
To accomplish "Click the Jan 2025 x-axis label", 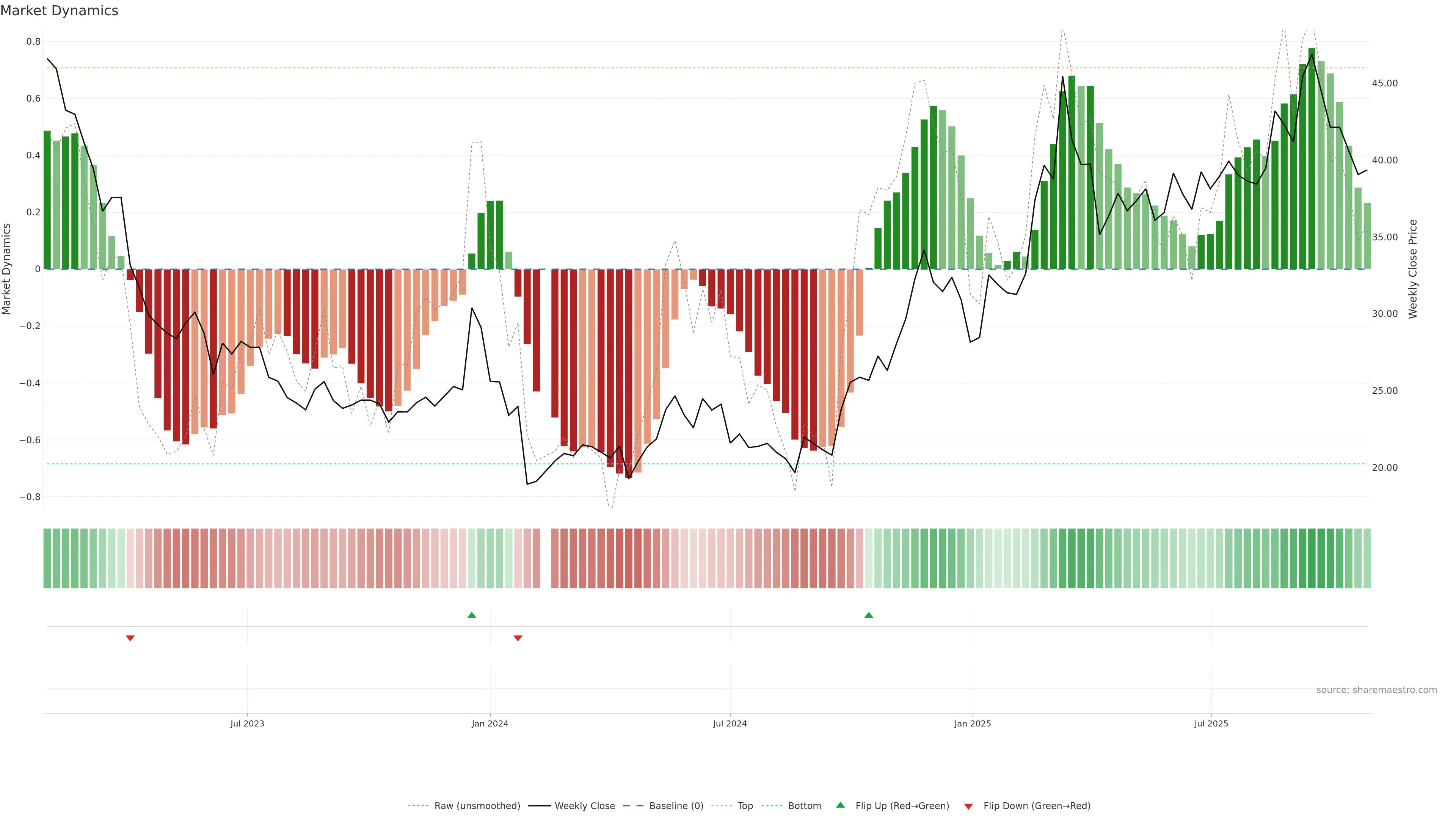I will (x=972, y=723).
